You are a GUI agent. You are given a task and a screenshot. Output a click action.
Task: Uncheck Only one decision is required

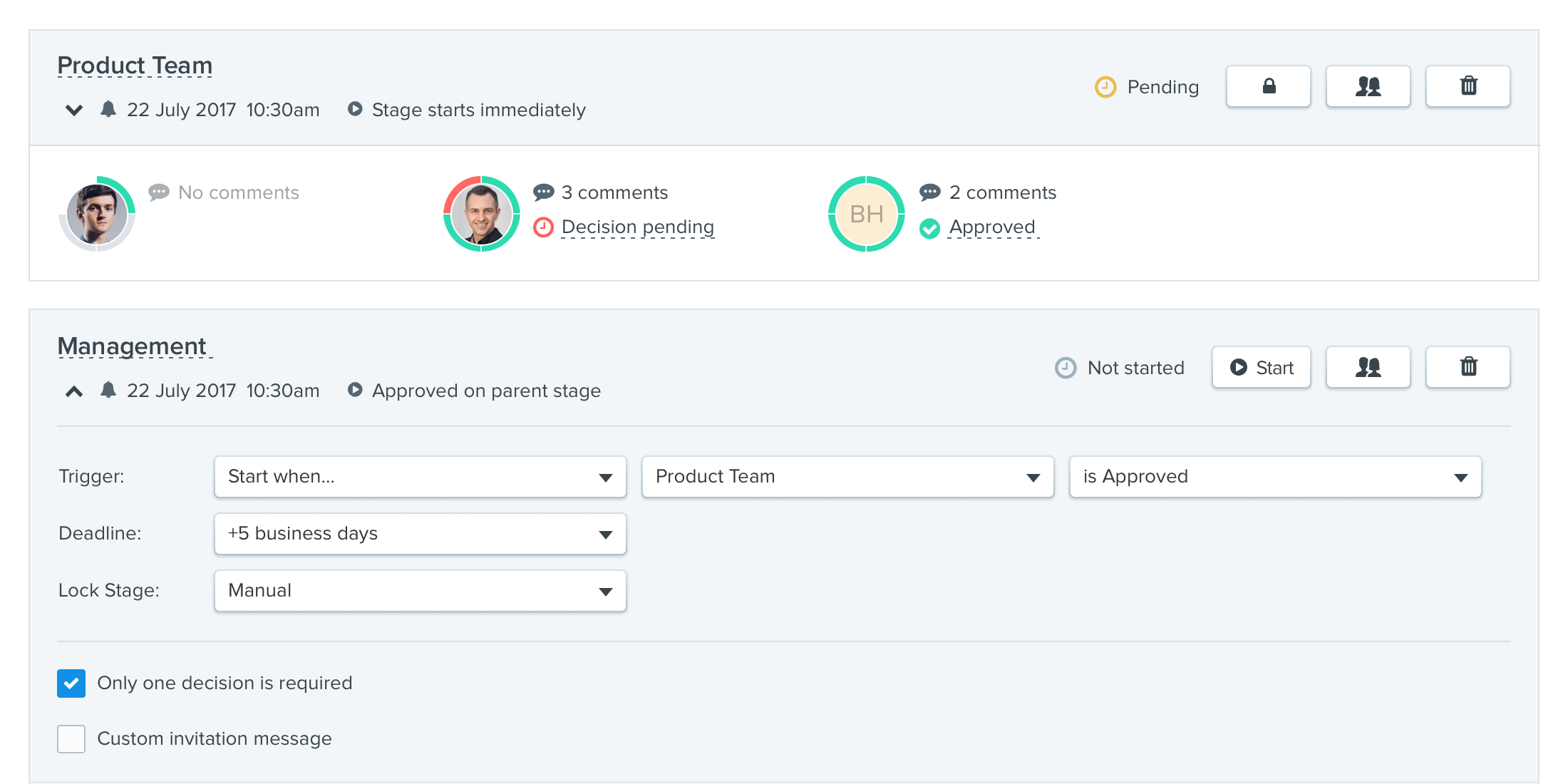coord(71,683)
